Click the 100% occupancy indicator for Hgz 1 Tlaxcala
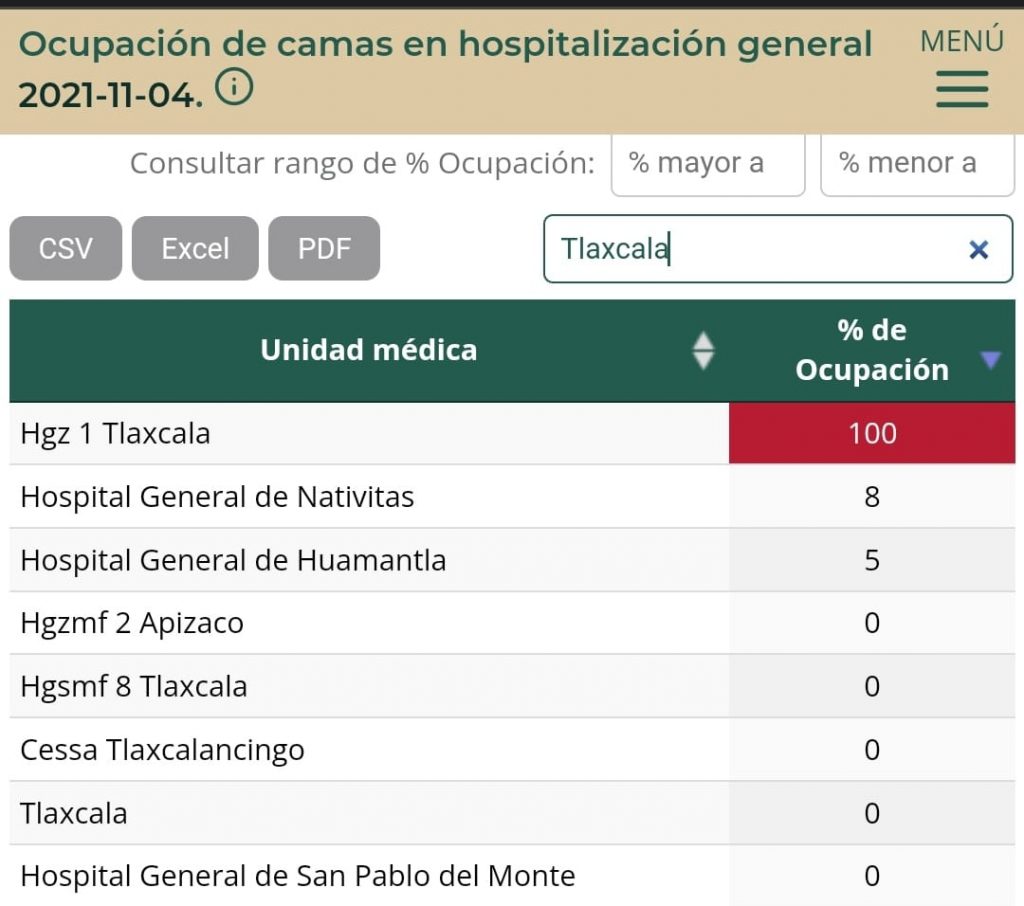This screenshot has width=1024, height=906. pyautogui.click(x=871, y=433)
